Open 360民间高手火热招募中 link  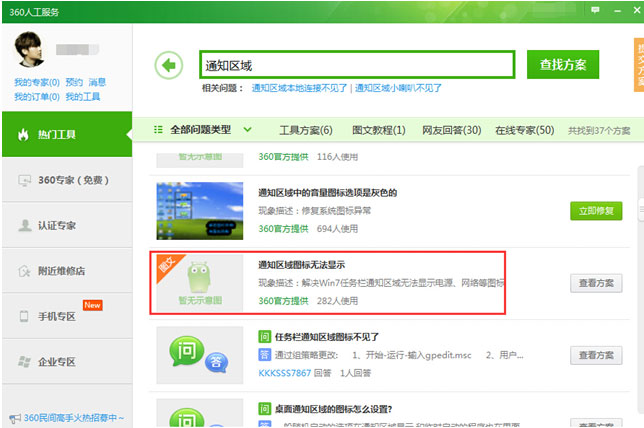(x=74, y=418)
